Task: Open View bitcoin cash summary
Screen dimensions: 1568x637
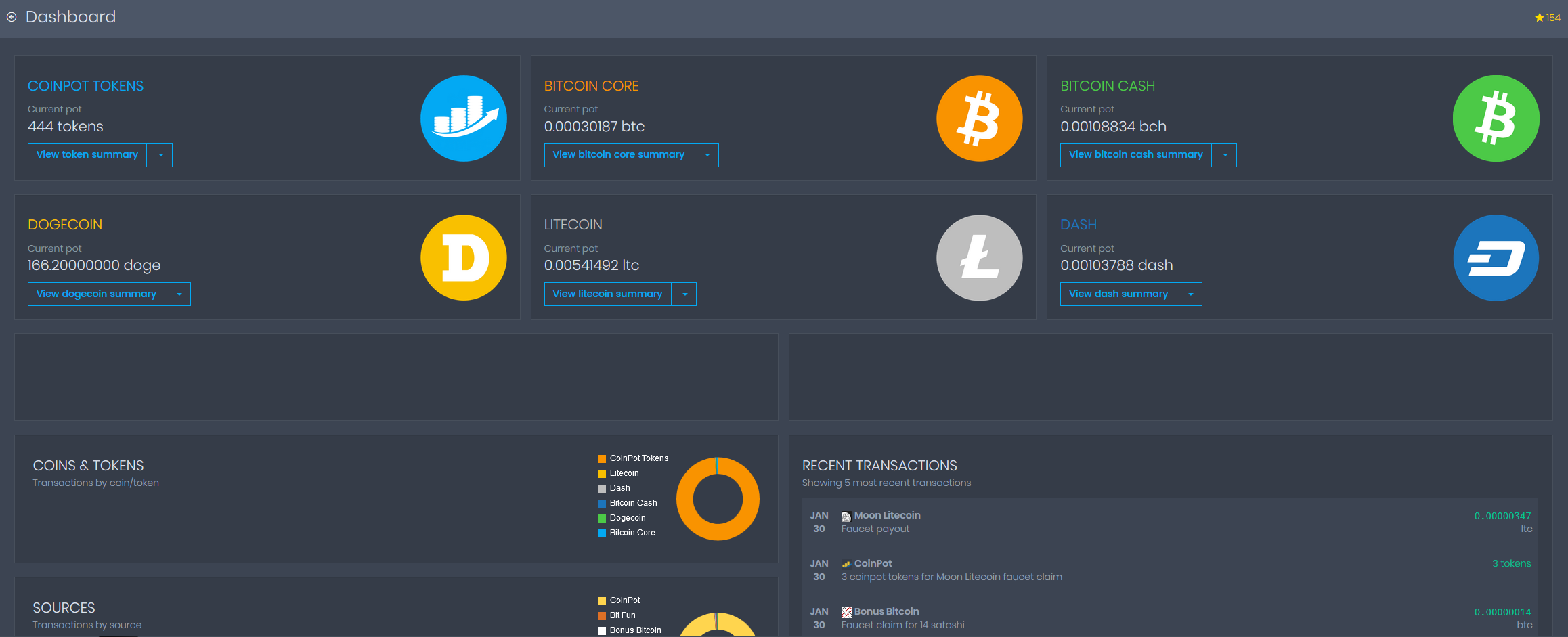Action: (x=1136, y=155)
